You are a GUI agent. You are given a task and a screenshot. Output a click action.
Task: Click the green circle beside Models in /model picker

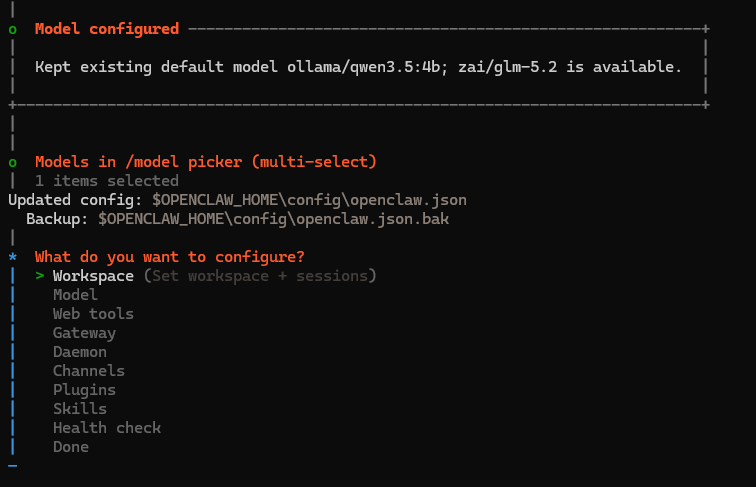pos(13,163)
